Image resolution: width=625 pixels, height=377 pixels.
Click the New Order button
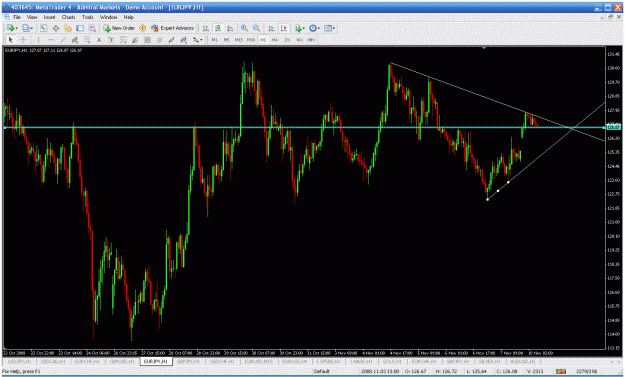click(x=119, y=28)
